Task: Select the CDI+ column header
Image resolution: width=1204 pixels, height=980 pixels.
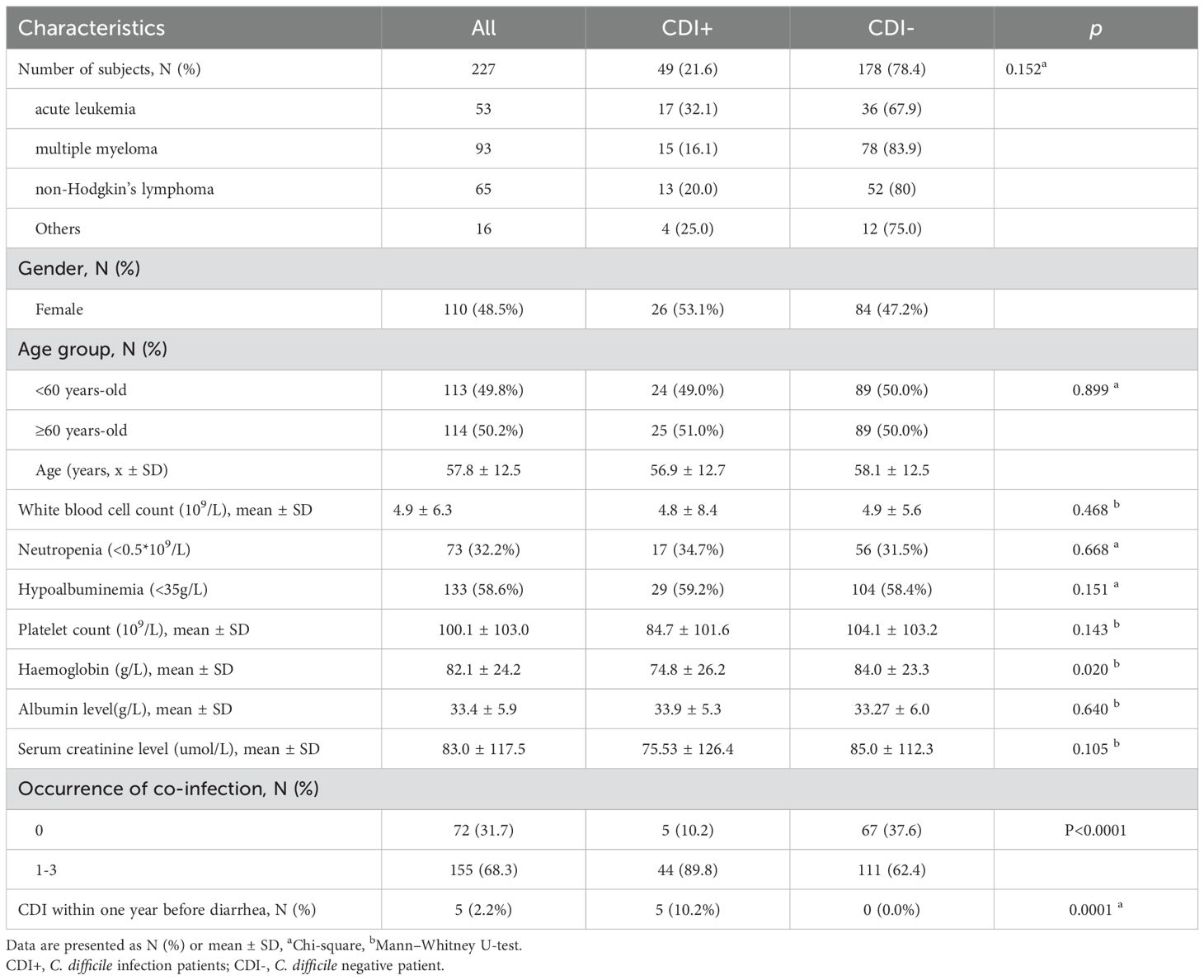Action: pos(687,28)
